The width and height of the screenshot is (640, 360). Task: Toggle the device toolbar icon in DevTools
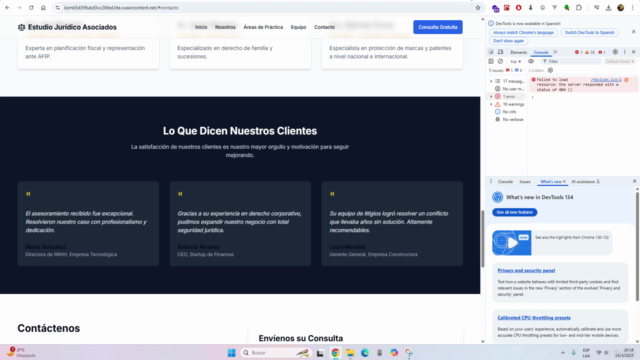pos(500,52)
